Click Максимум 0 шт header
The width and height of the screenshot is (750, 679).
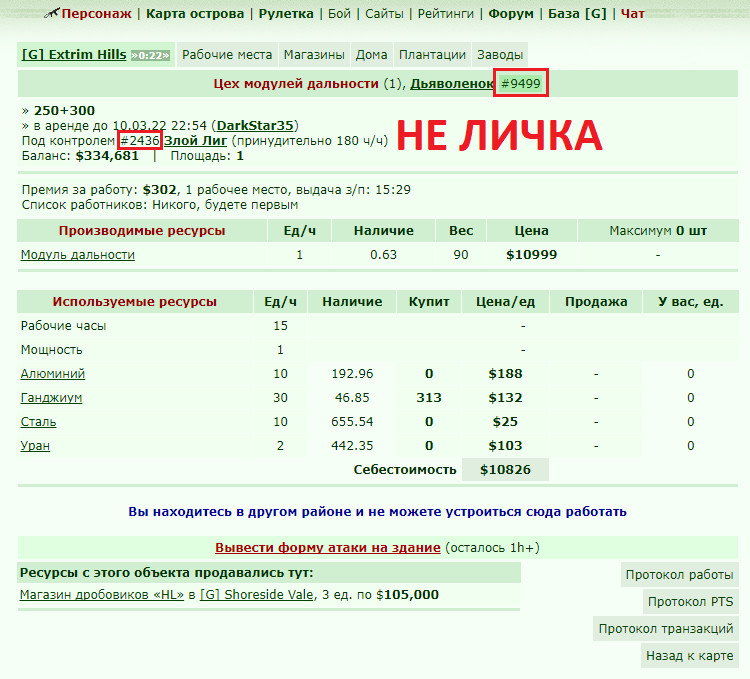[x=658, y=231]
